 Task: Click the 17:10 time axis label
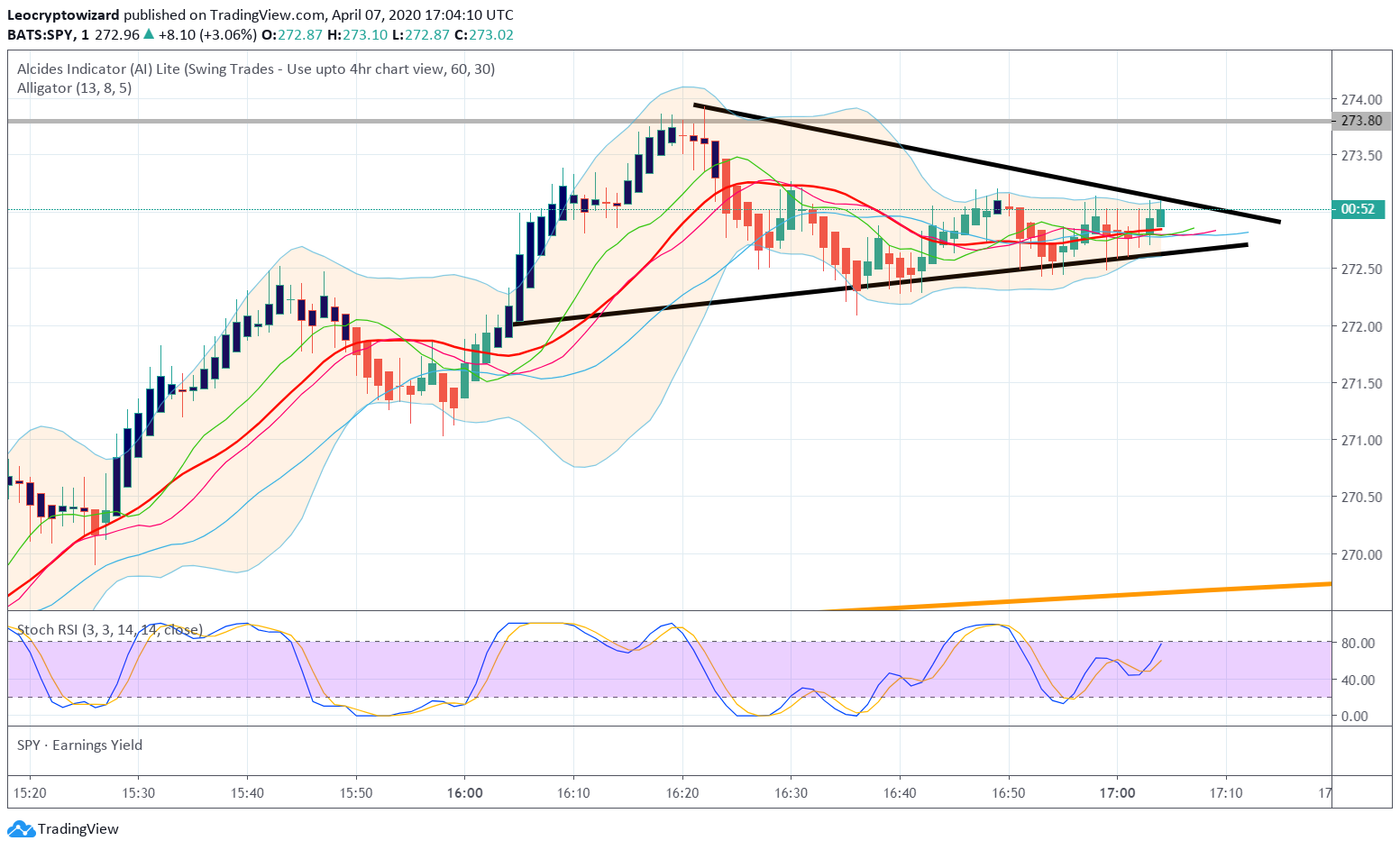tap(1226, 793)
